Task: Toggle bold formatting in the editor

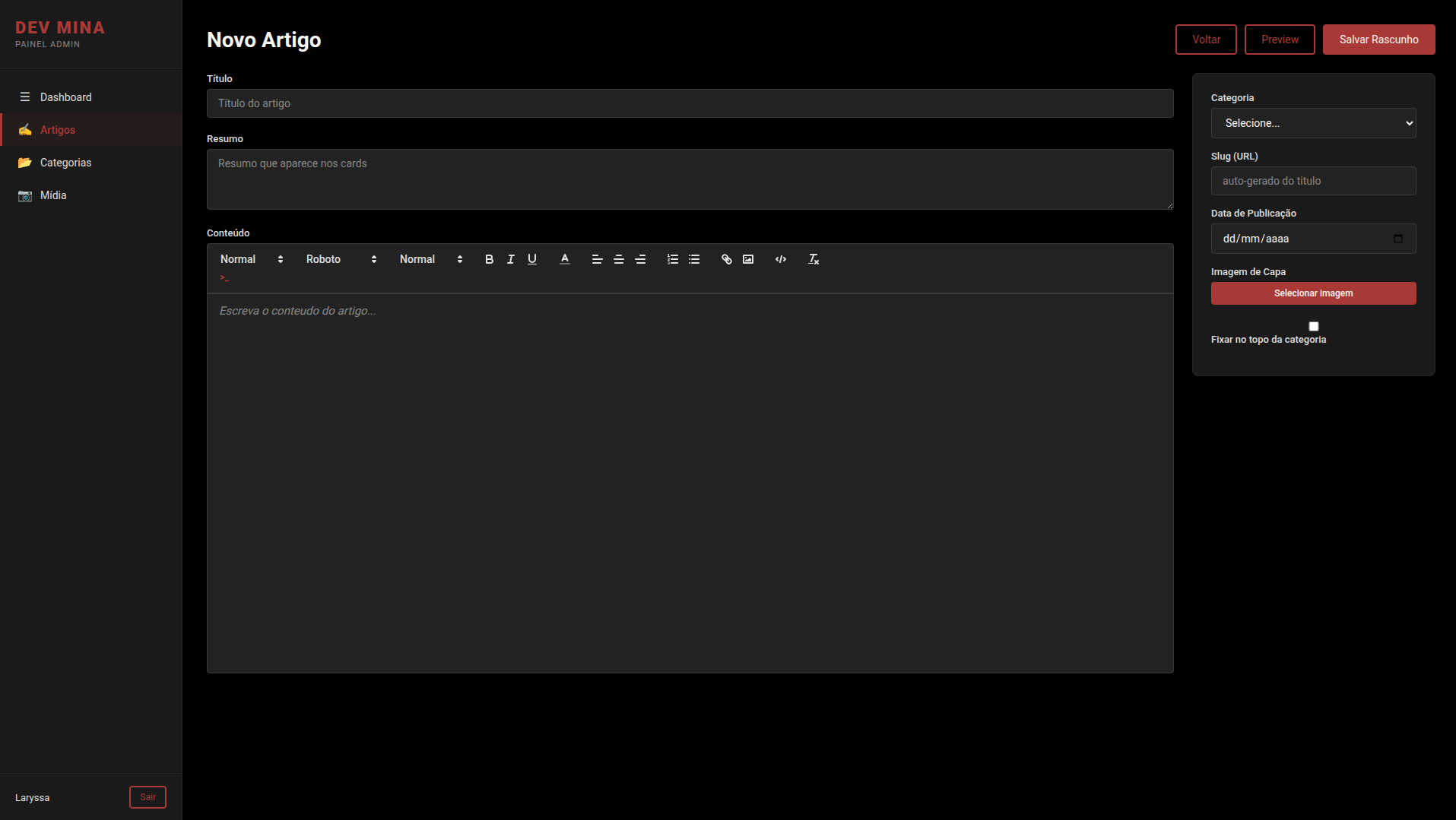Action: 489,259
